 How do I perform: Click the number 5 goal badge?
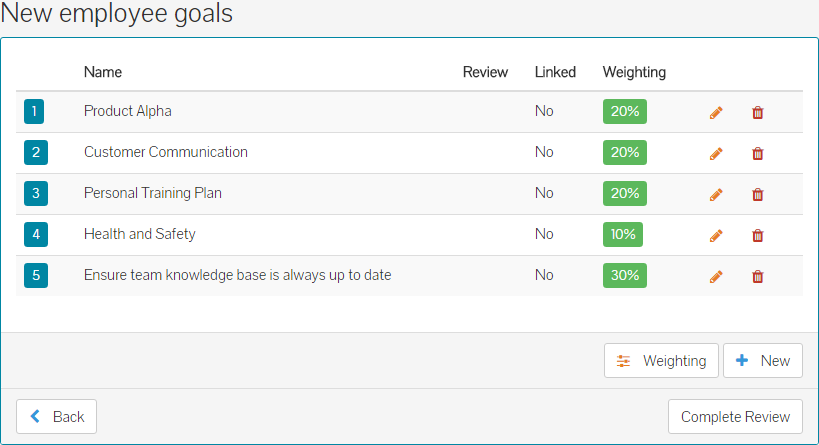tap(35, 276)
